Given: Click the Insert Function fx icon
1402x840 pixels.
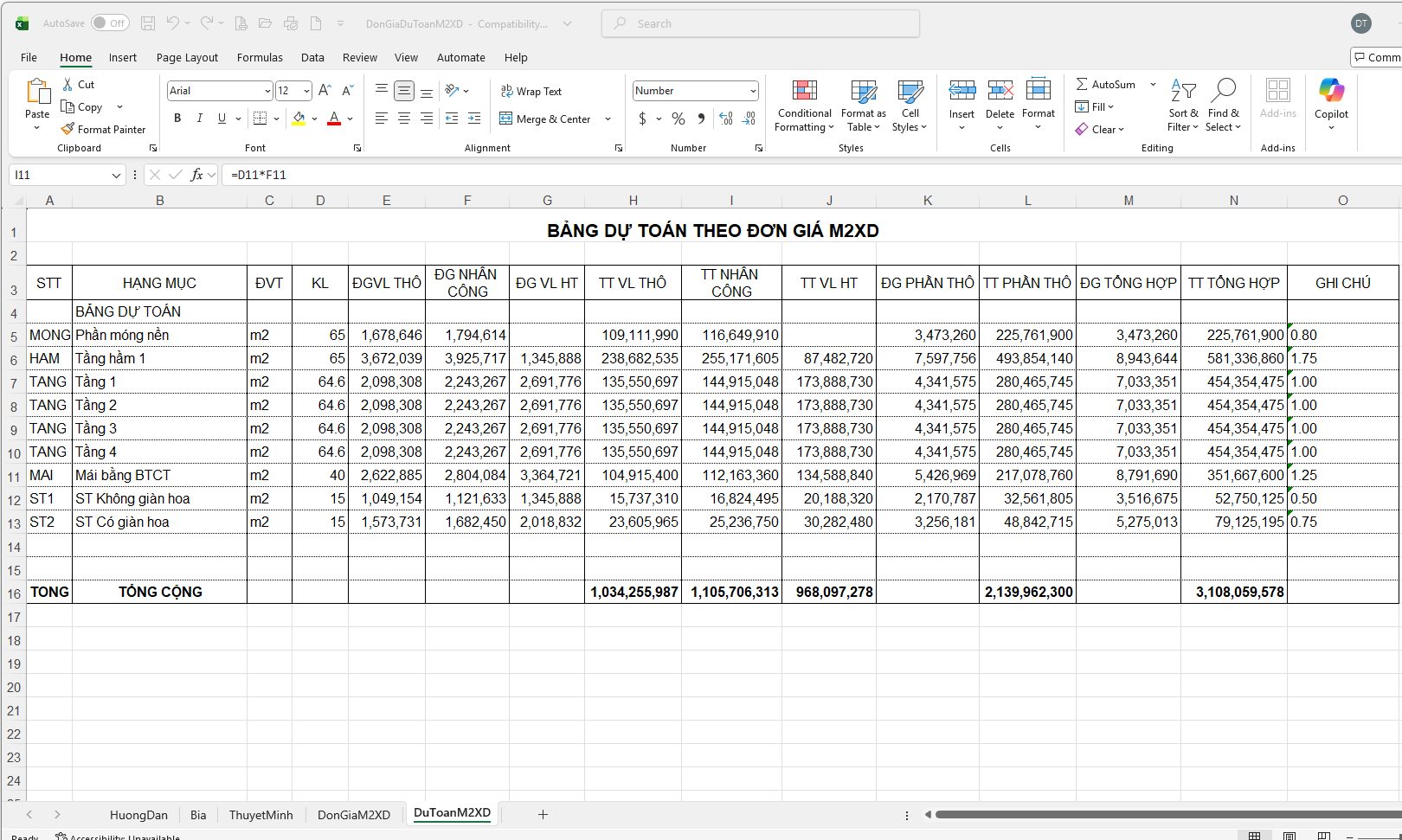Looking at the screenshot, I should click(x=196, y=175).
